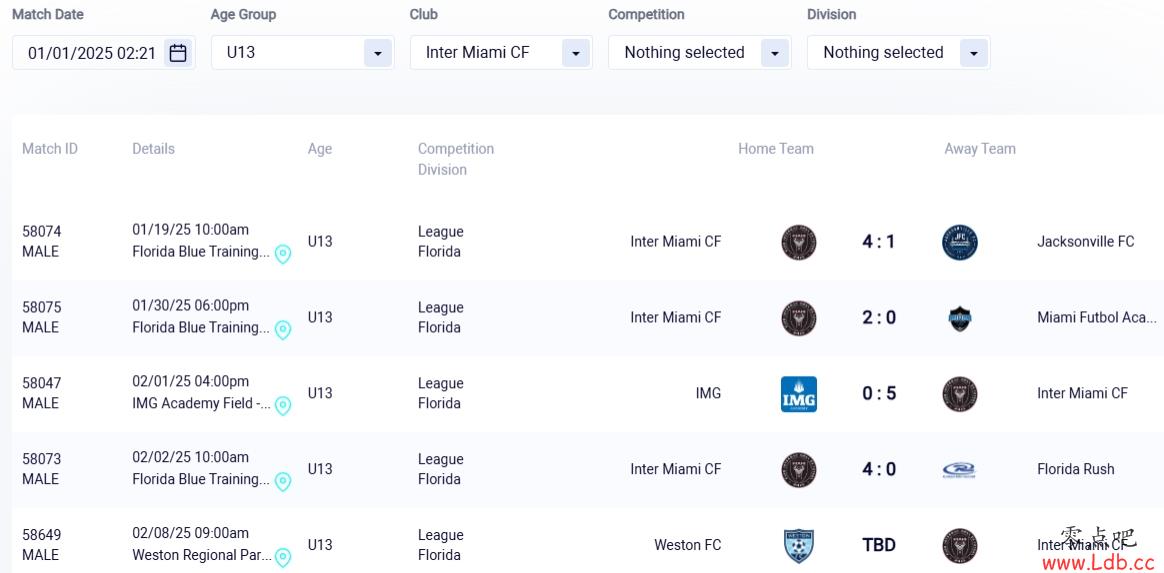Open the Competition dropdown
The width and height of the screenshot is (1164, 573).
[700, 53]
